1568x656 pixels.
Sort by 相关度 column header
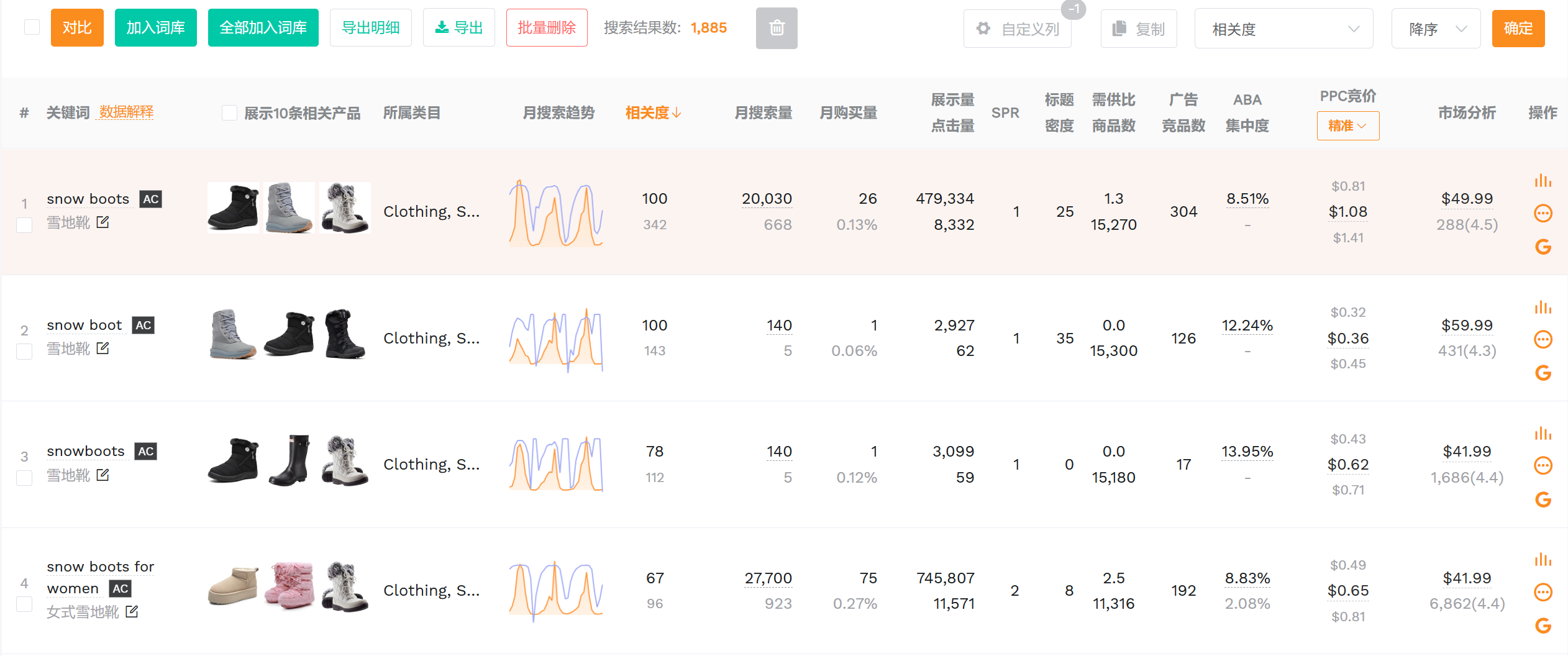coord(652,113)
